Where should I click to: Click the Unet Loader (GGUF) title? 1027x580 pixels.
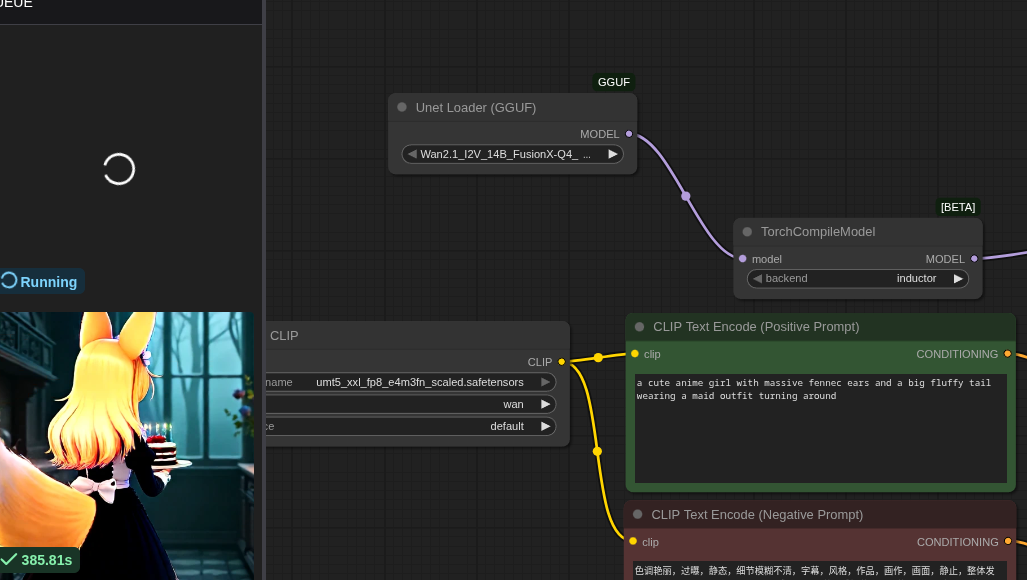476,107
